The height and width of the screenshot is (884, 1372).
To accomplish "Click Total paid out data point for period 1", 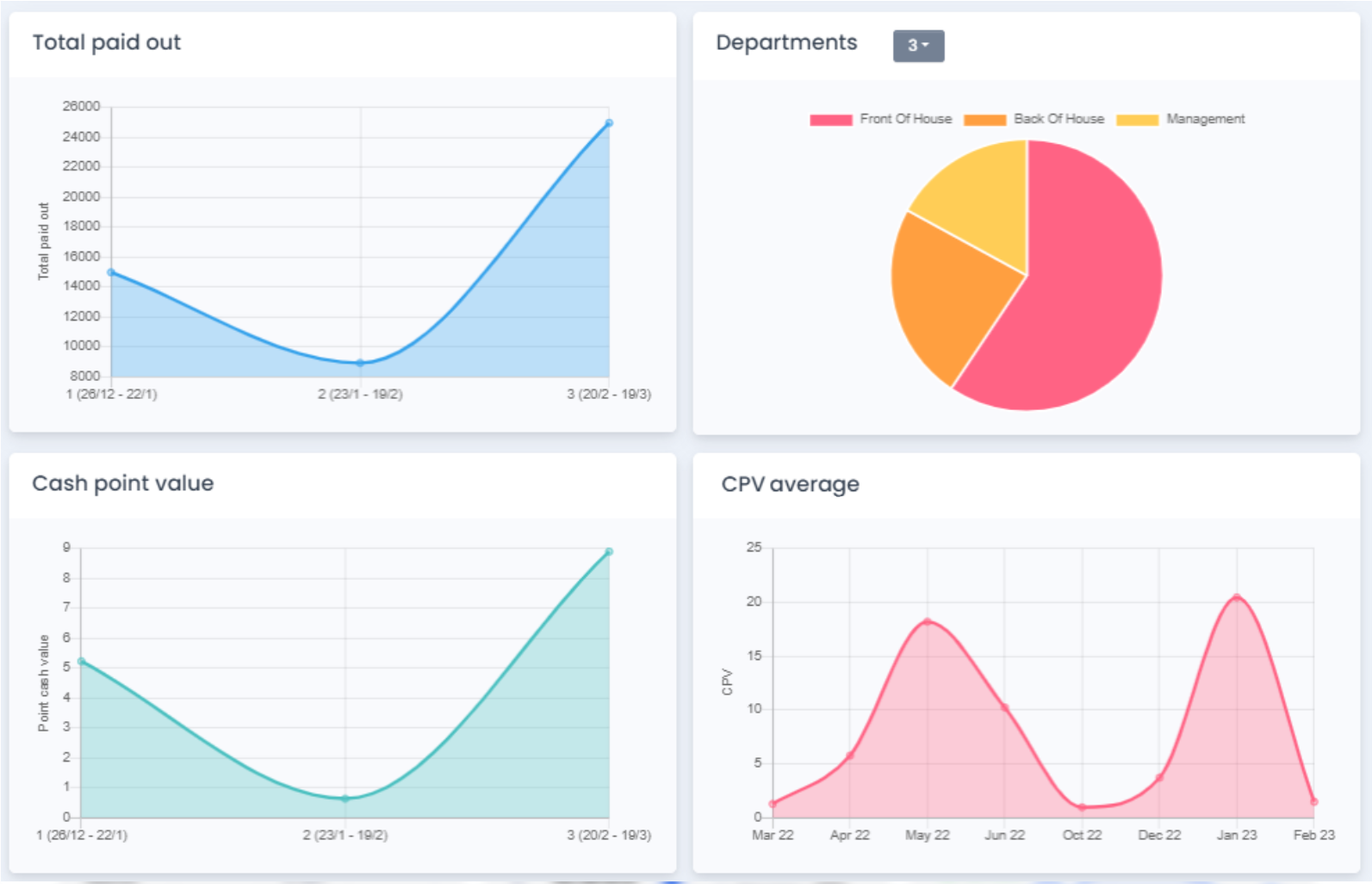I will (111, 272).
